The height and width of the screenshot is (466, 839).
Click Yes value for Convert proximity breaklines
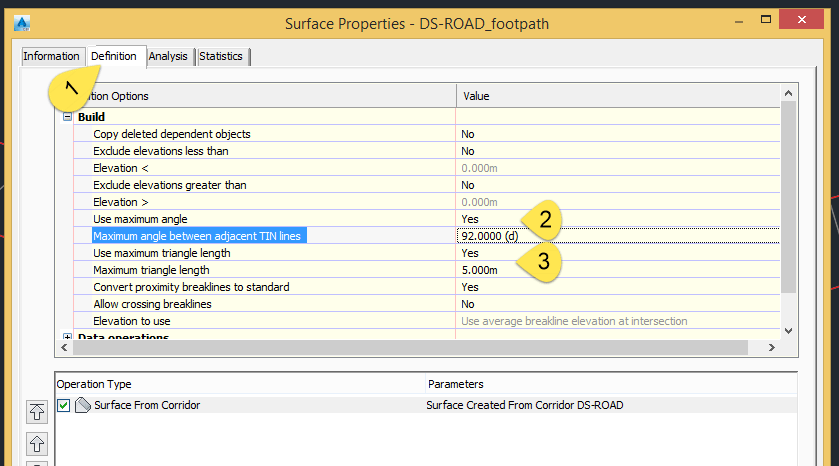[x=470, y=287]
